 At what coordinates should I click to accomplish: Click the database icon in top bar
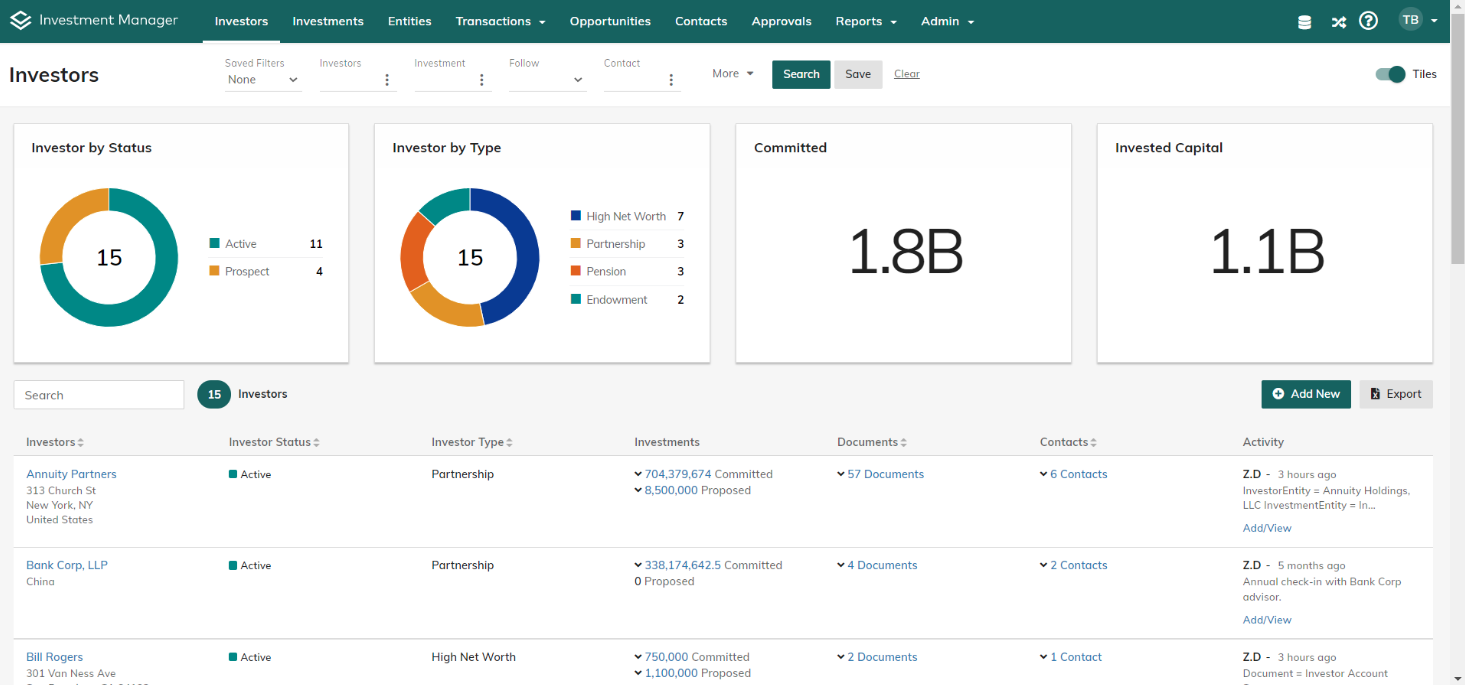[x=1304, y=22]
